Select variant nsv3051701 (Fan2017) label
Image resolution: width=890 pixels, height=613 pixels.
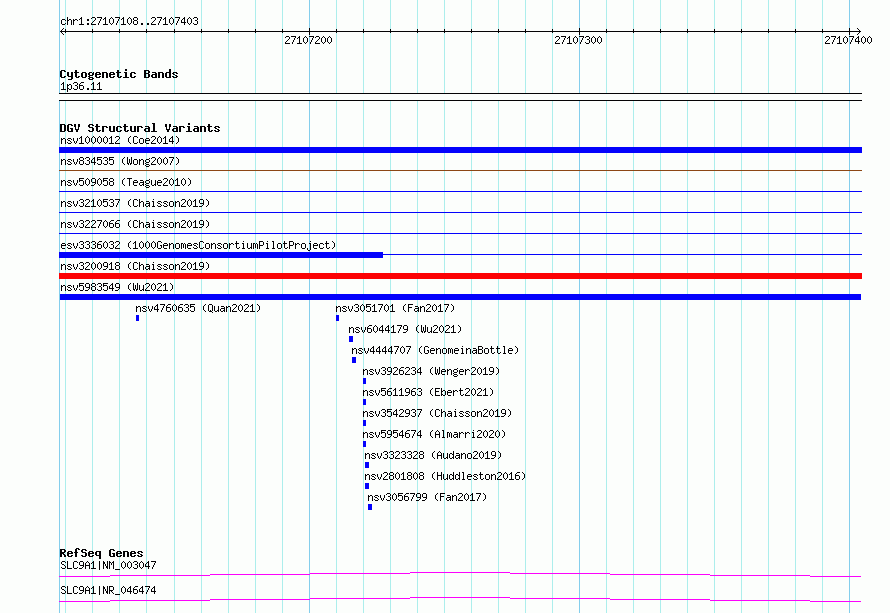[x=395, y=308]
